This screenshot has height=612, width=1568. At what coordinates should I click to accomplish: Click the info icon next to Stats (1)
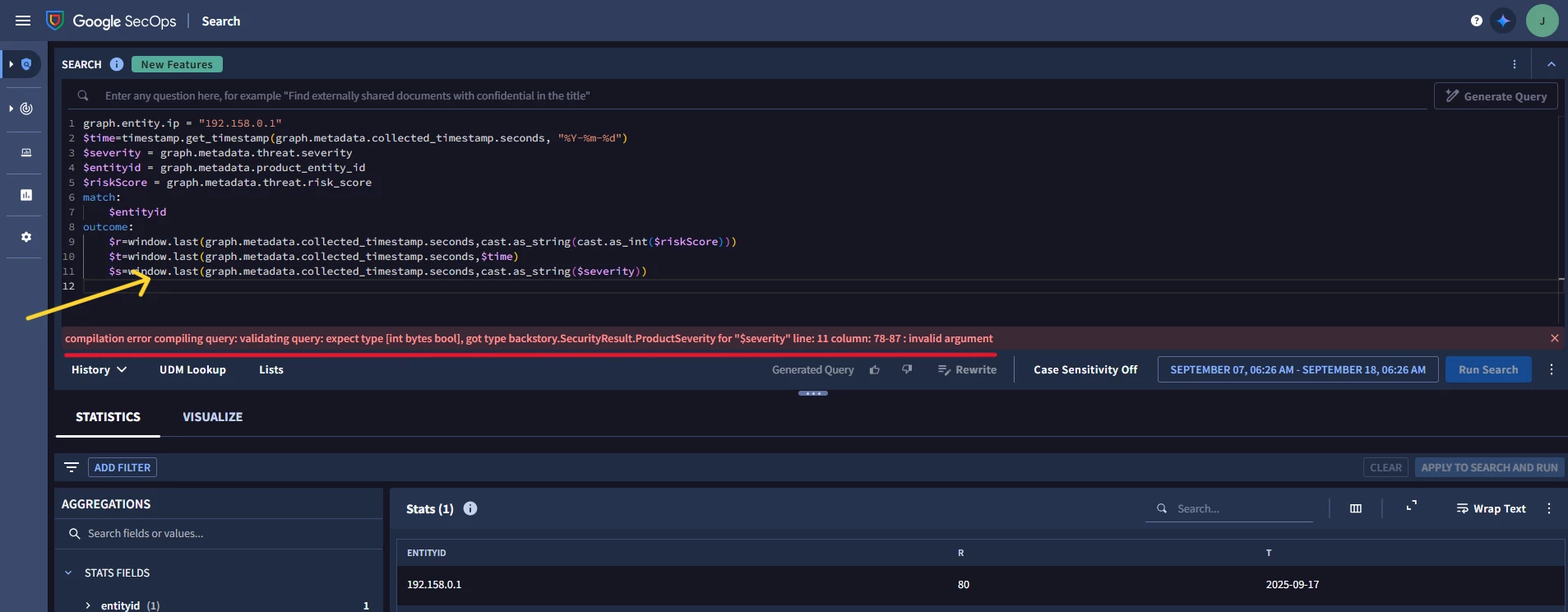[x=470, y=508]
